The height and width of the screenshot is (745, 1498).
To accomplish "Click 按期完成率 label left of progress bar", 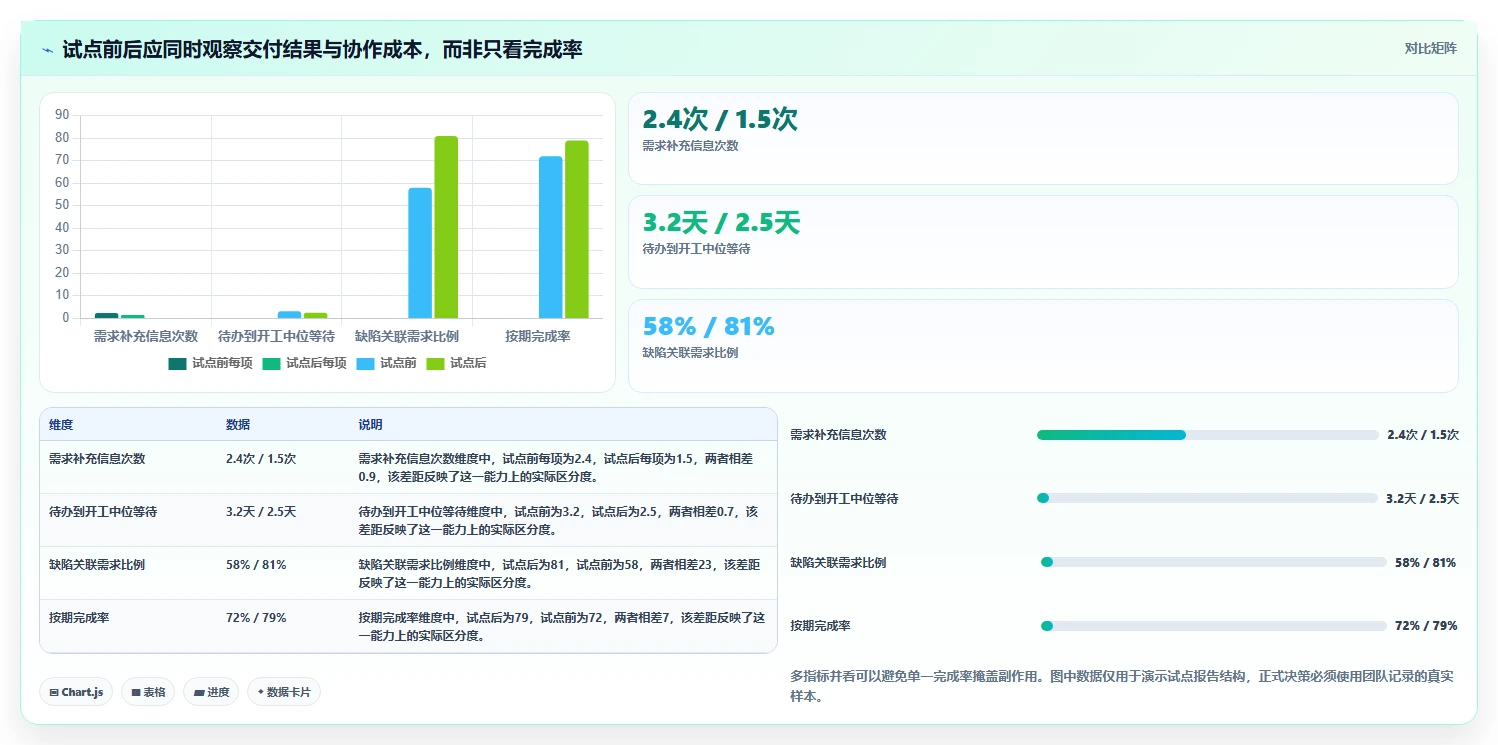I will click(820, 626).
